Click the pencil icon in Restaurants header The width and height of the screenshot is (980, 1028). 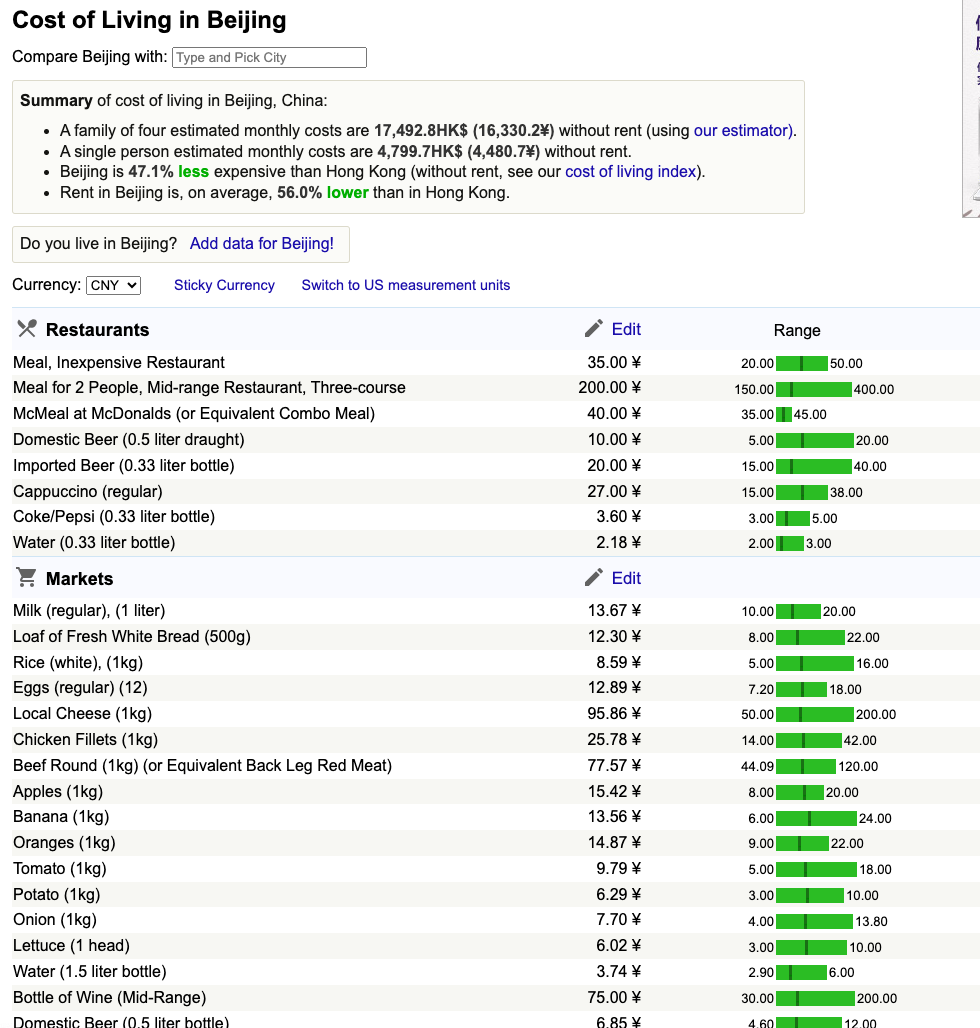(594, 329)
